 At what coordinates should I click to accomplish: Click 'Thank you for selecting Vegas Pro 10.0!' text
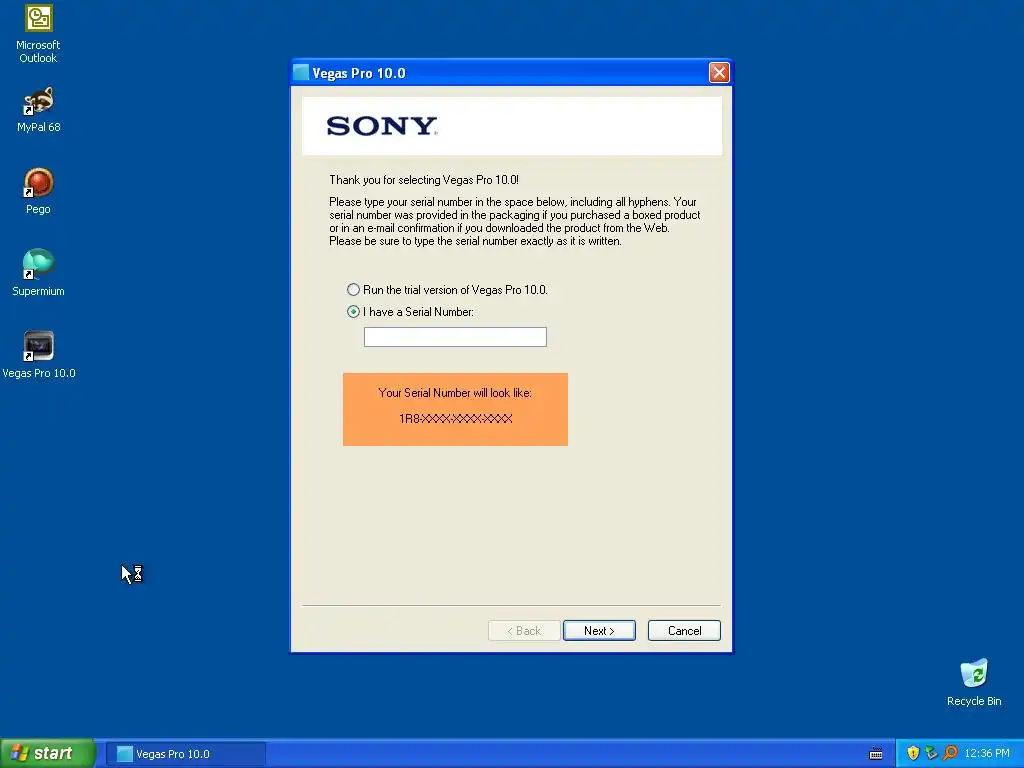coord(424,180)
